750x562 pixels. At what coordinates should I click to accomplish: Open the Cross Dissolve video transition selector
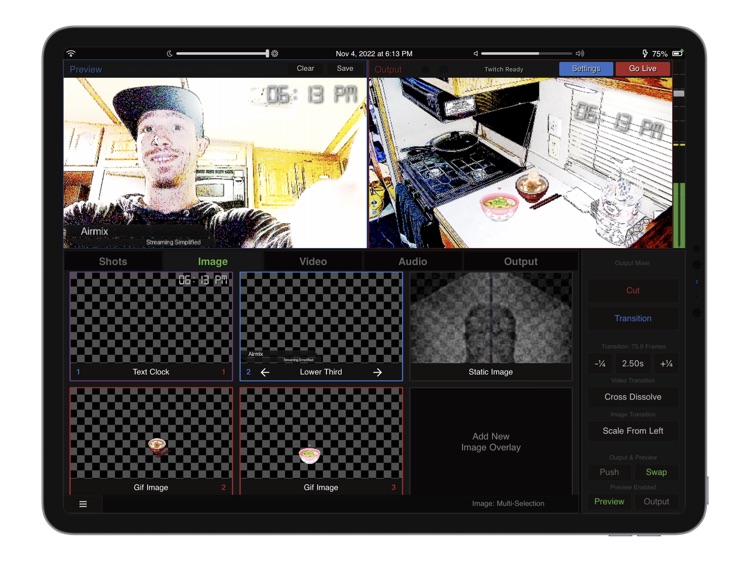[633, 397]
